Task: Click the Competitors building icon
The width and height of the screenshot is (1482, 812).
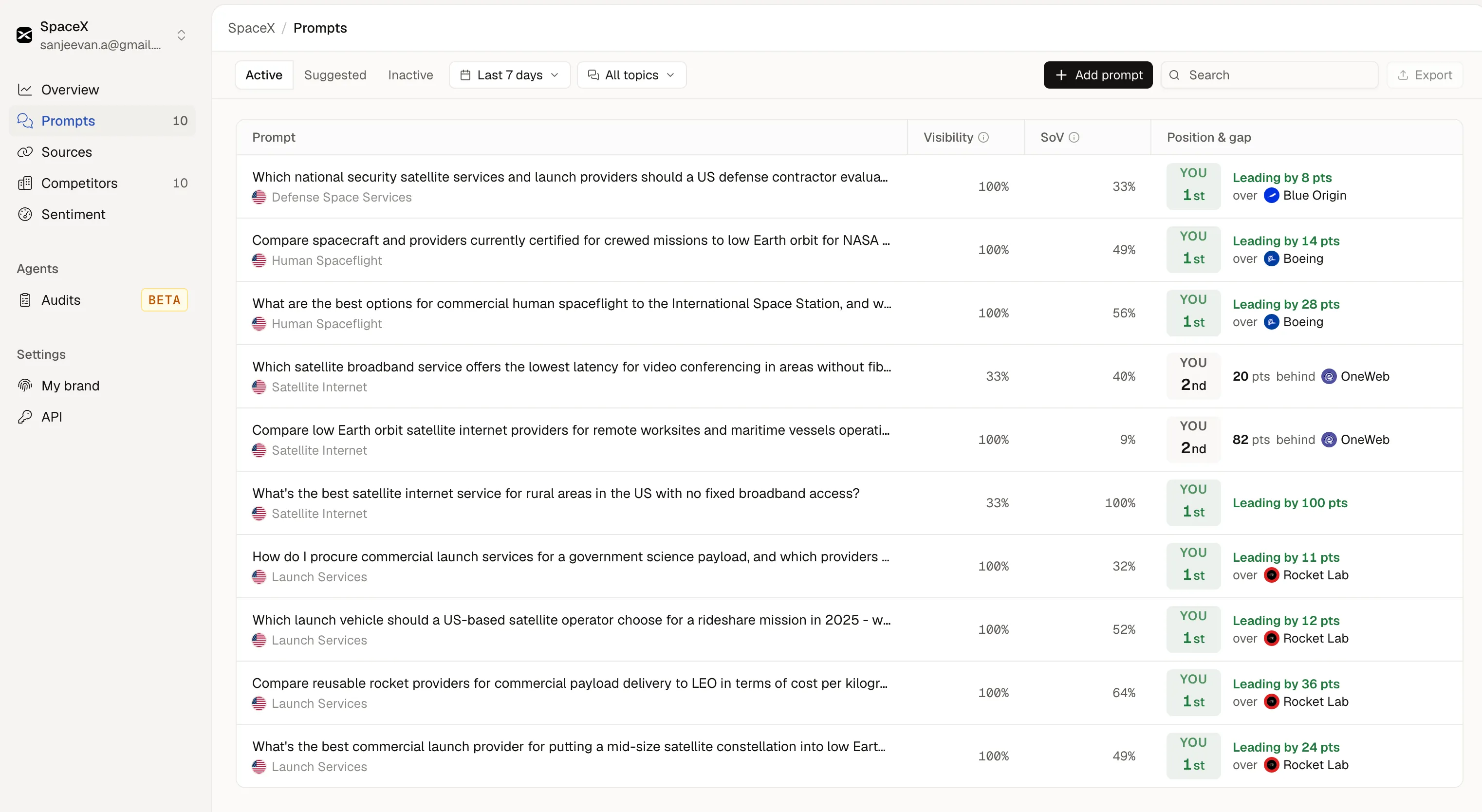Action: point(25,183)
